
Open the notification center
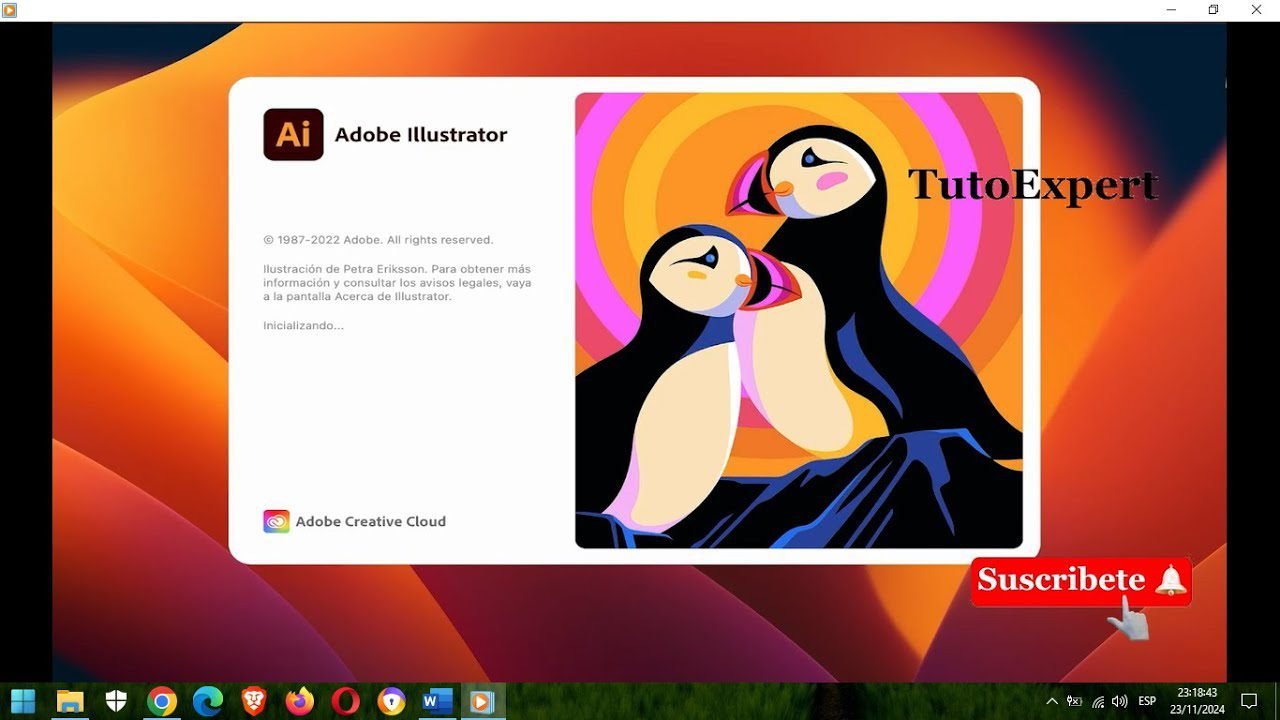(x=1250, y=701)
